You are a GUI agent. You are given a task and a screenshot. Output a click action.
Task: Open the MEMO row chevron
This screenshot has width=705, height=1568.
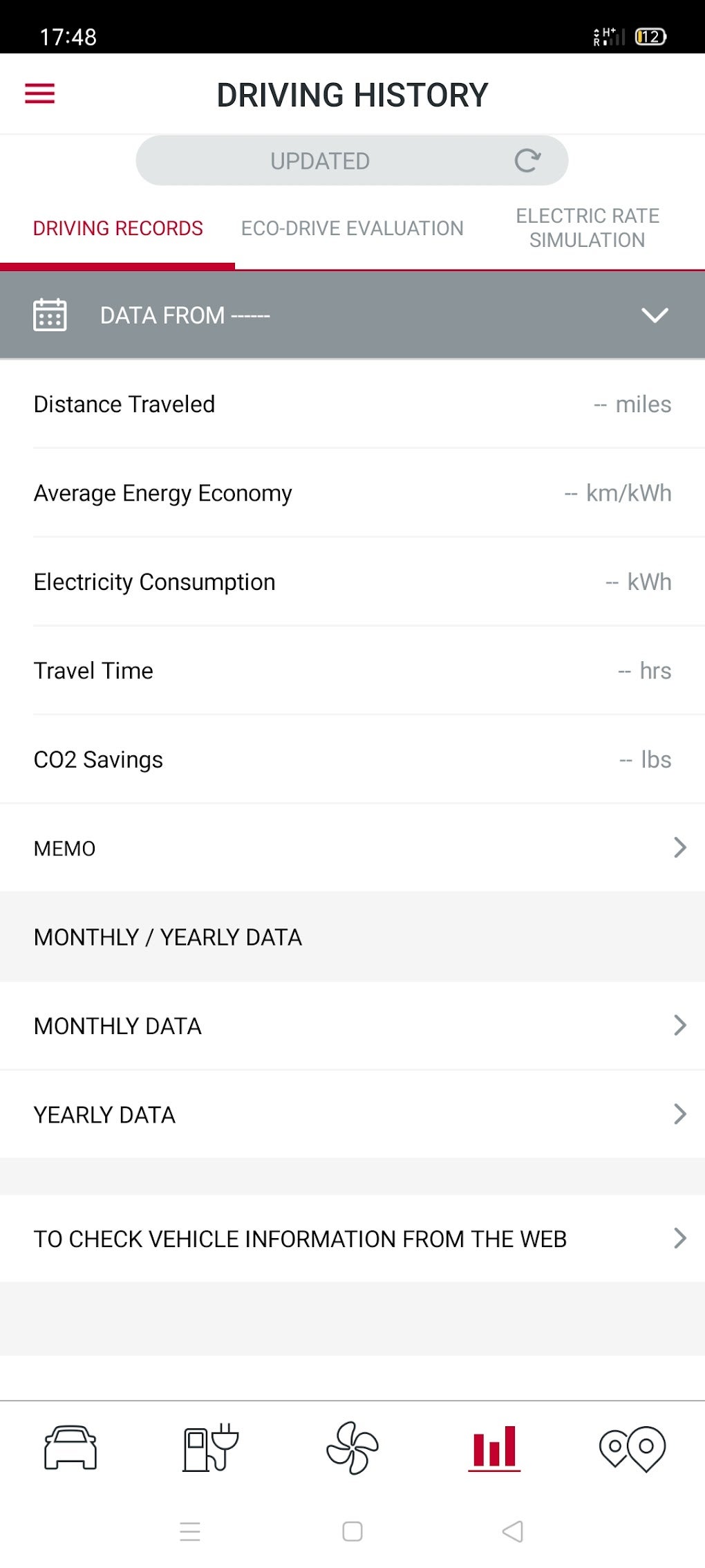(x=680, y=847)
